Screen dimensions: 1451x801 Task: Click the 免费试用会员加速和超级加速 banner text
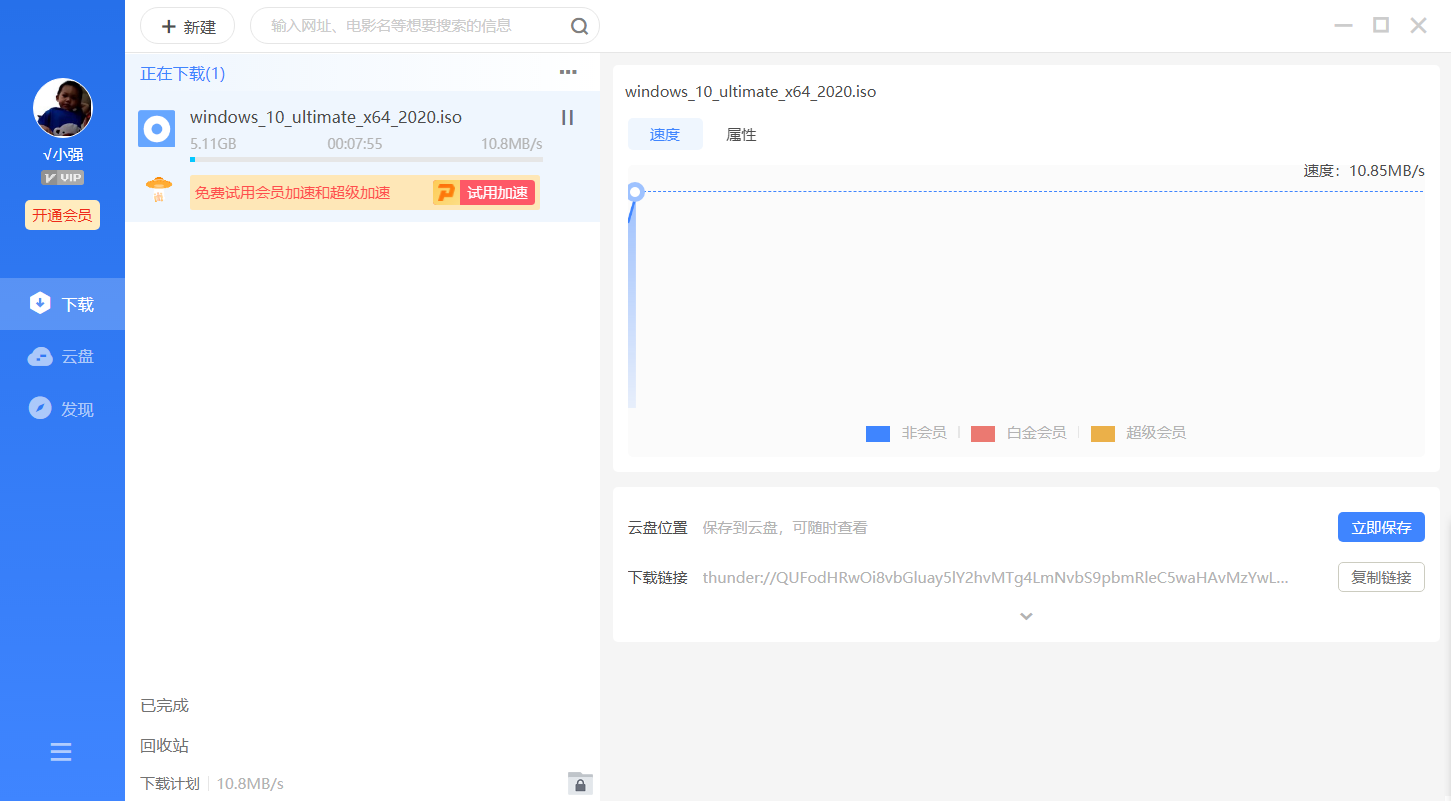click(x=292, y=193)
